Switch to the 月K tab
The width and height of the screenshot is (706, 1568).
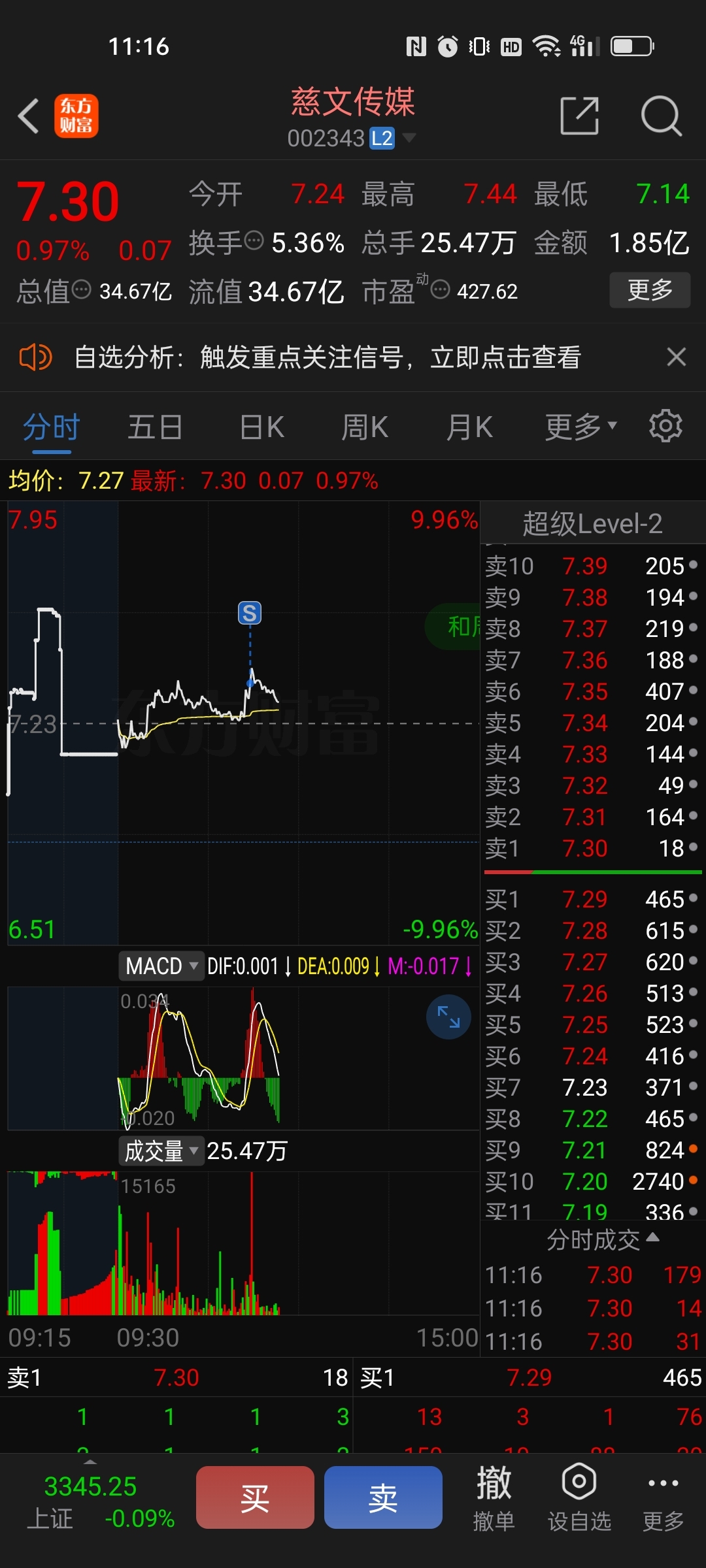[x=469, y=427]
